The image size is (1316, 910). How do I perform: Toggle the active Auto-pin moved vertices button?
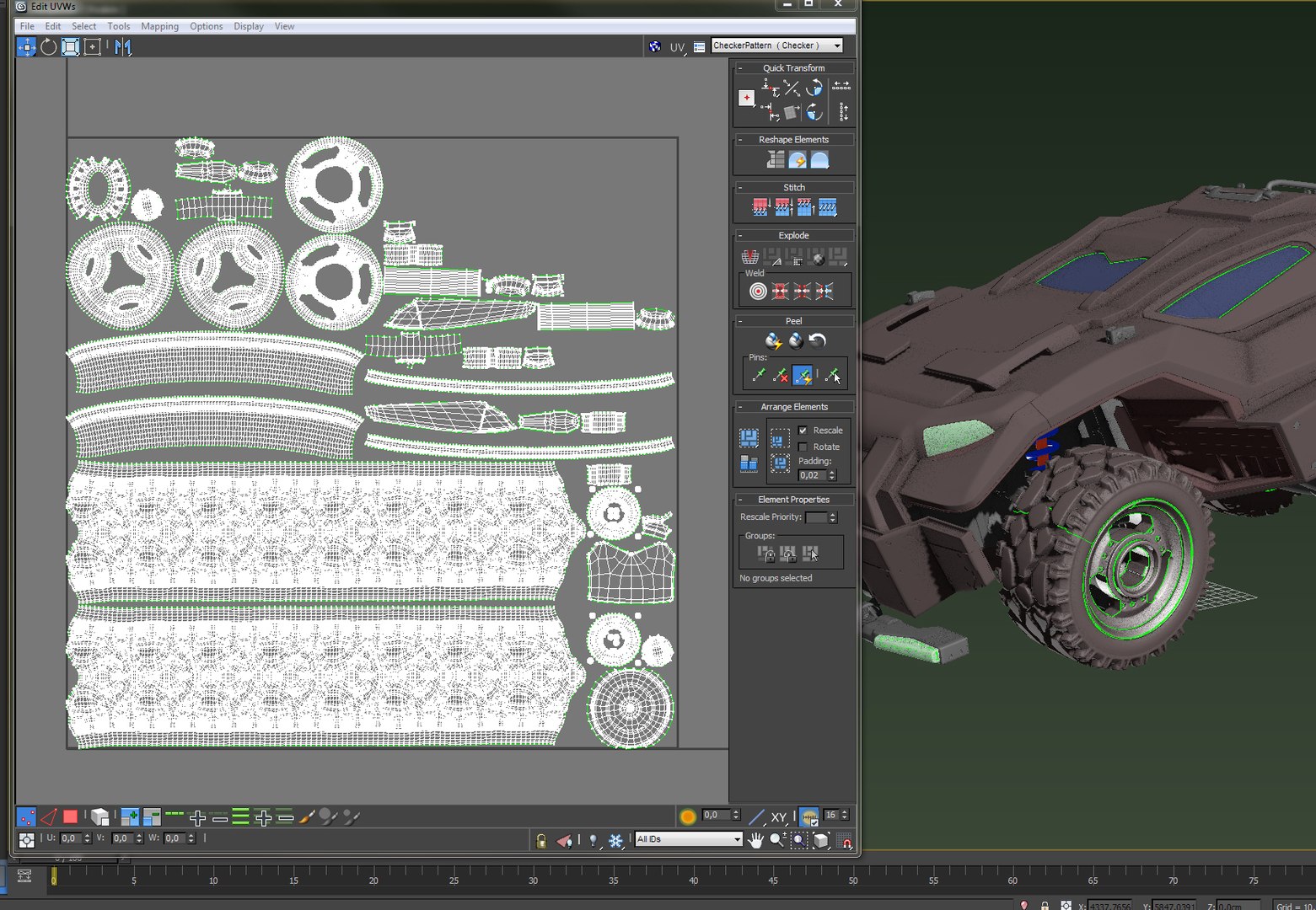[803, 375]
